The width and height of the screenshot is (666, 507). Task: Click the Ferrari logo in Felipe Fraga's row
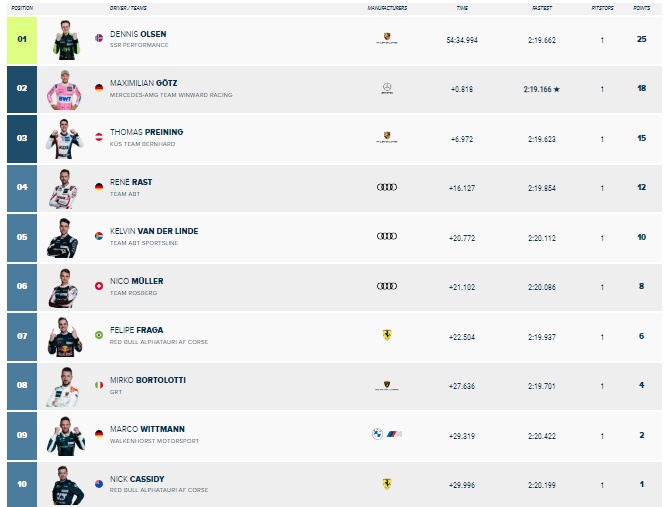coord(387,335)
